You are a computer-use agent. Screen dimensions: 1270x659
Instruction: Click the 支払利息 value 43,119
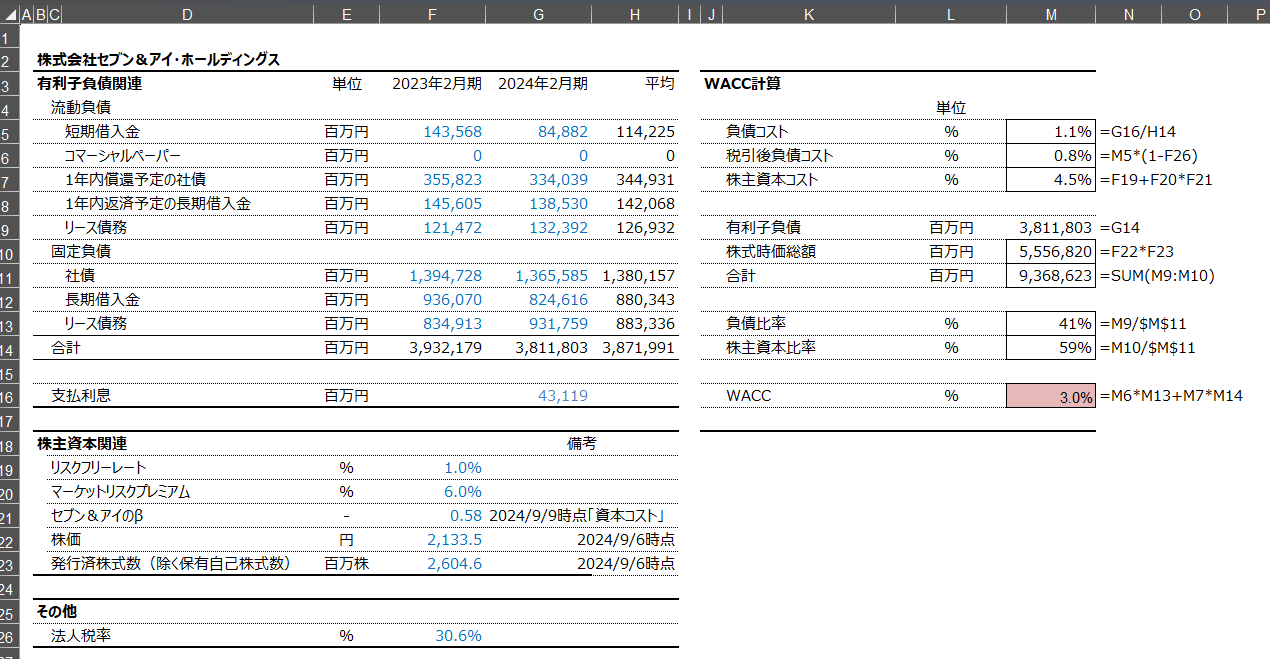563,396
